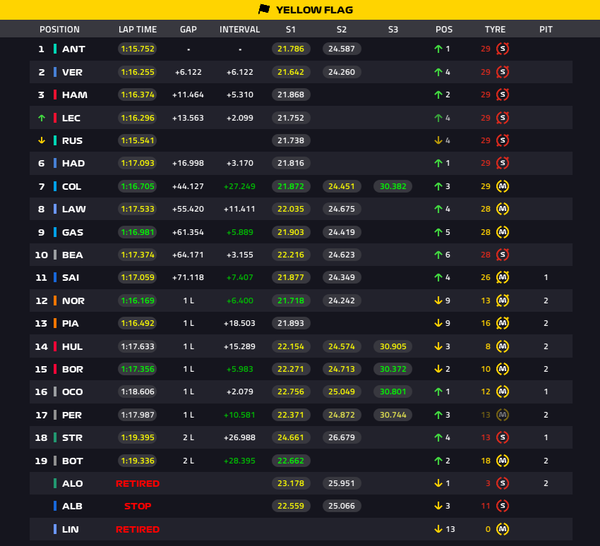Click LAW's S1 time 22.035
600x546 pixels.
[291, 209]
